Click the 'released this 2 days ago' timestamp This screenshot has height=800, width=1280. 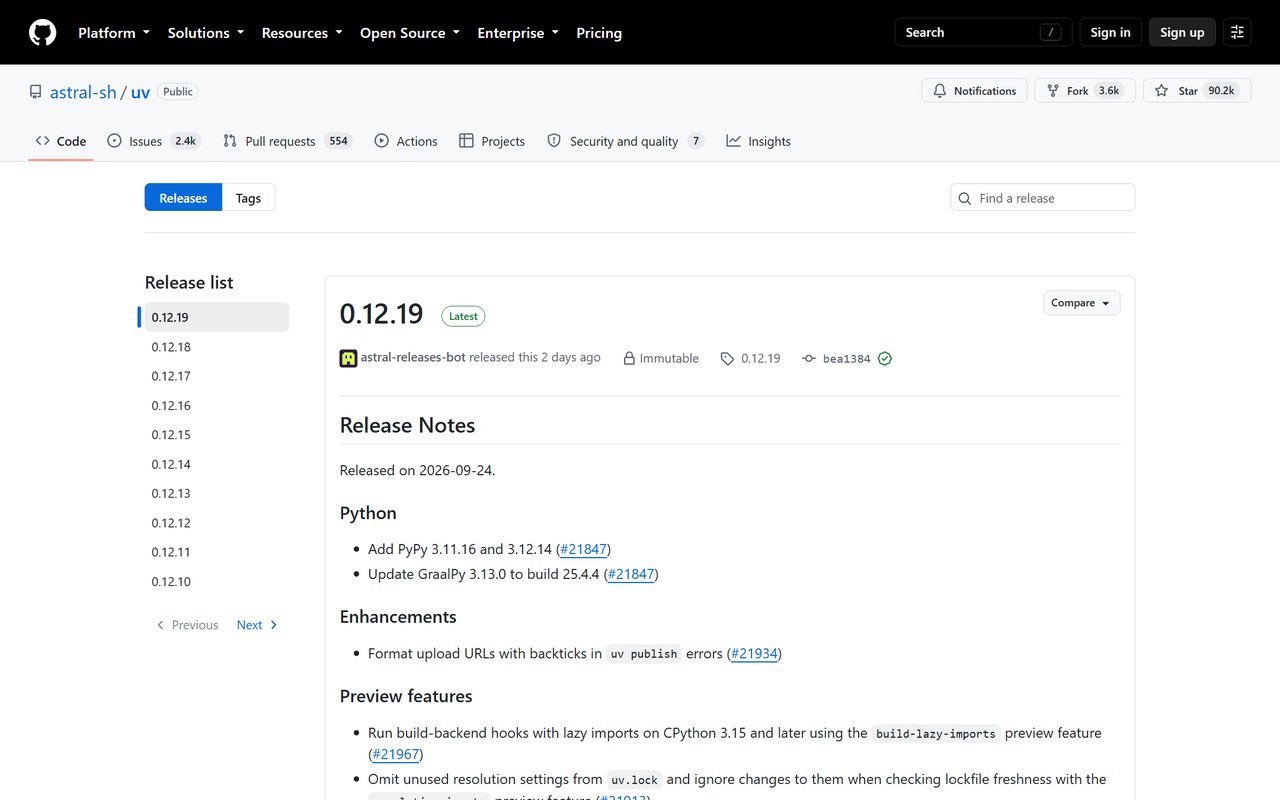pos(535,358)
